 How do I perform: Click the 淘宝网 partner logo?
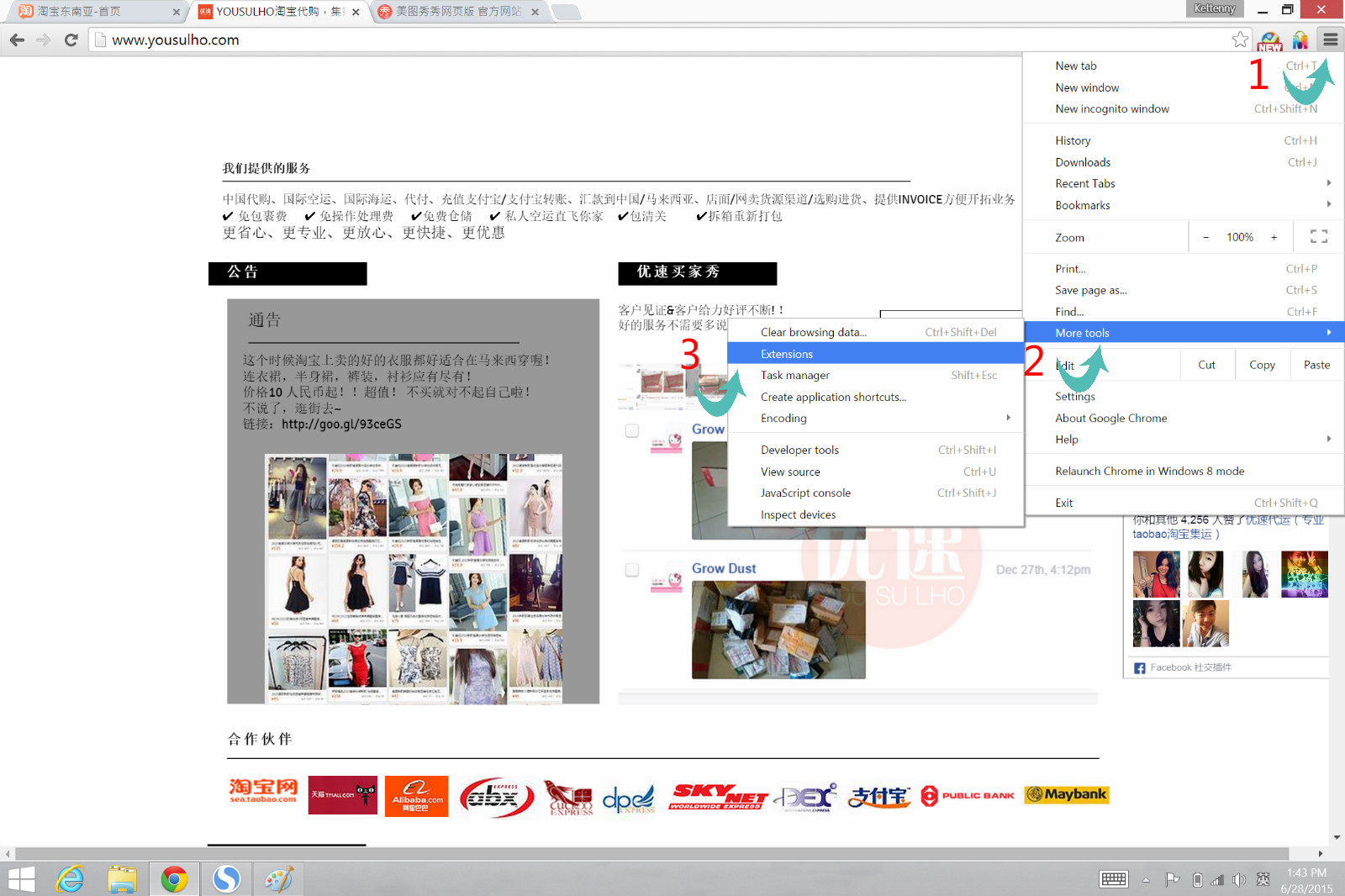(x=263, y=791)
